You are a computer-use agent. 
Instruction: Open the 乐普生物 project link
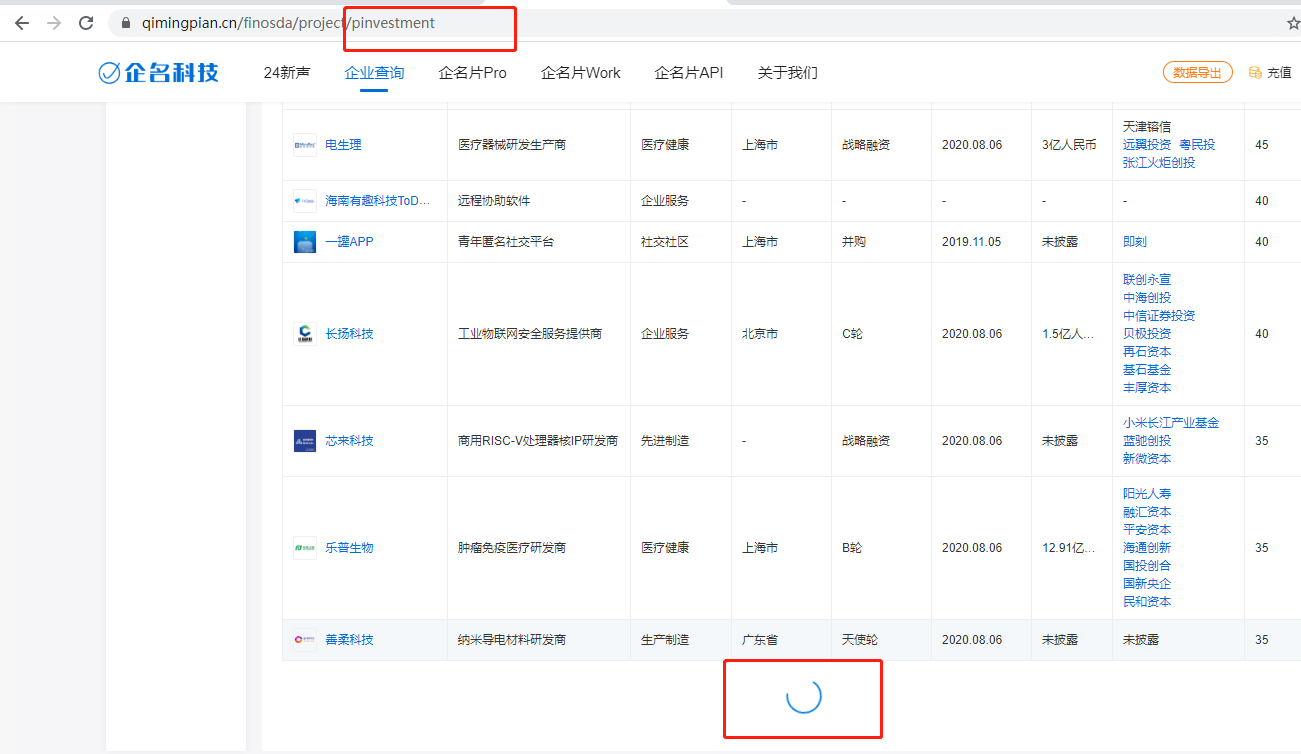pyautogui.click(x=349, y=548)
